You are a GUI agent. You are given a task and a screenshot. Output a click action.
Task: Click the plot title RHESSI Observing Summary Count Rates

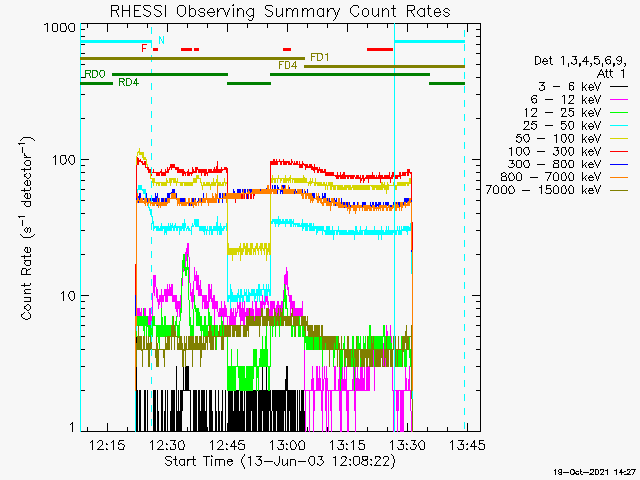pyautogui.click(x=280, y=11)
